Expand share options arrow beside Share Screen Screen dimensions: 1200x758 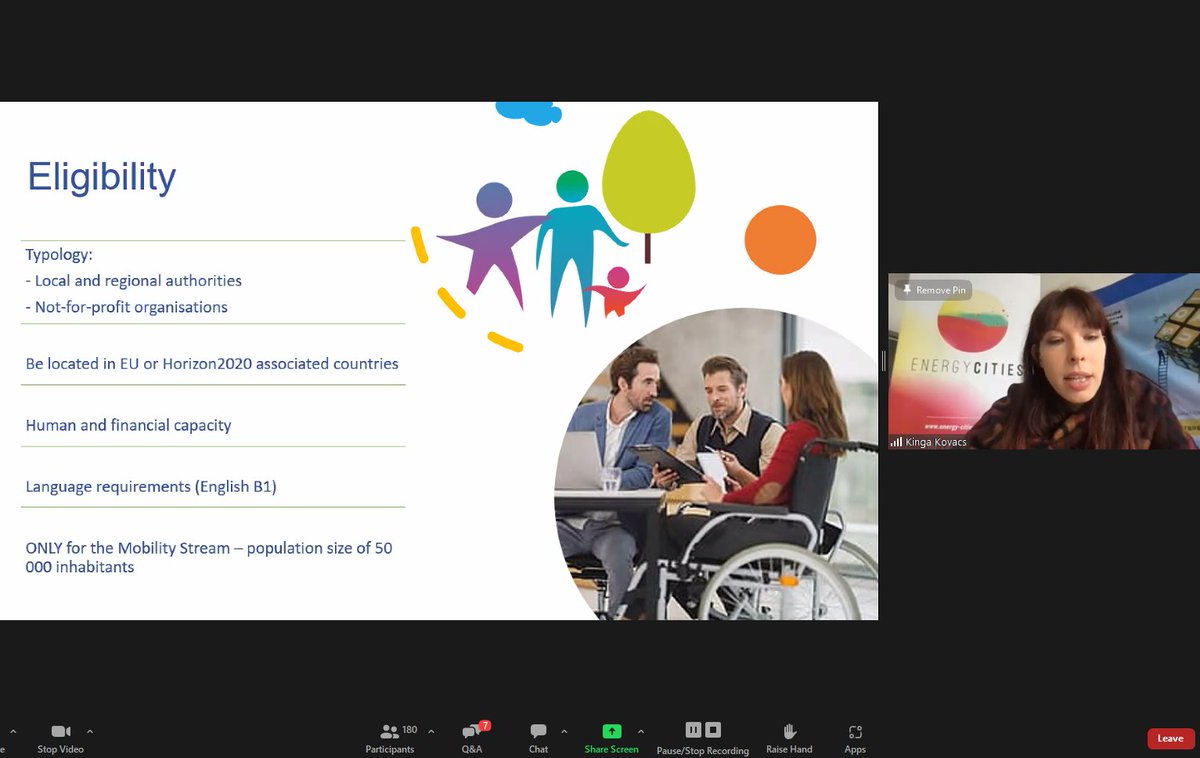click(641, 731)
